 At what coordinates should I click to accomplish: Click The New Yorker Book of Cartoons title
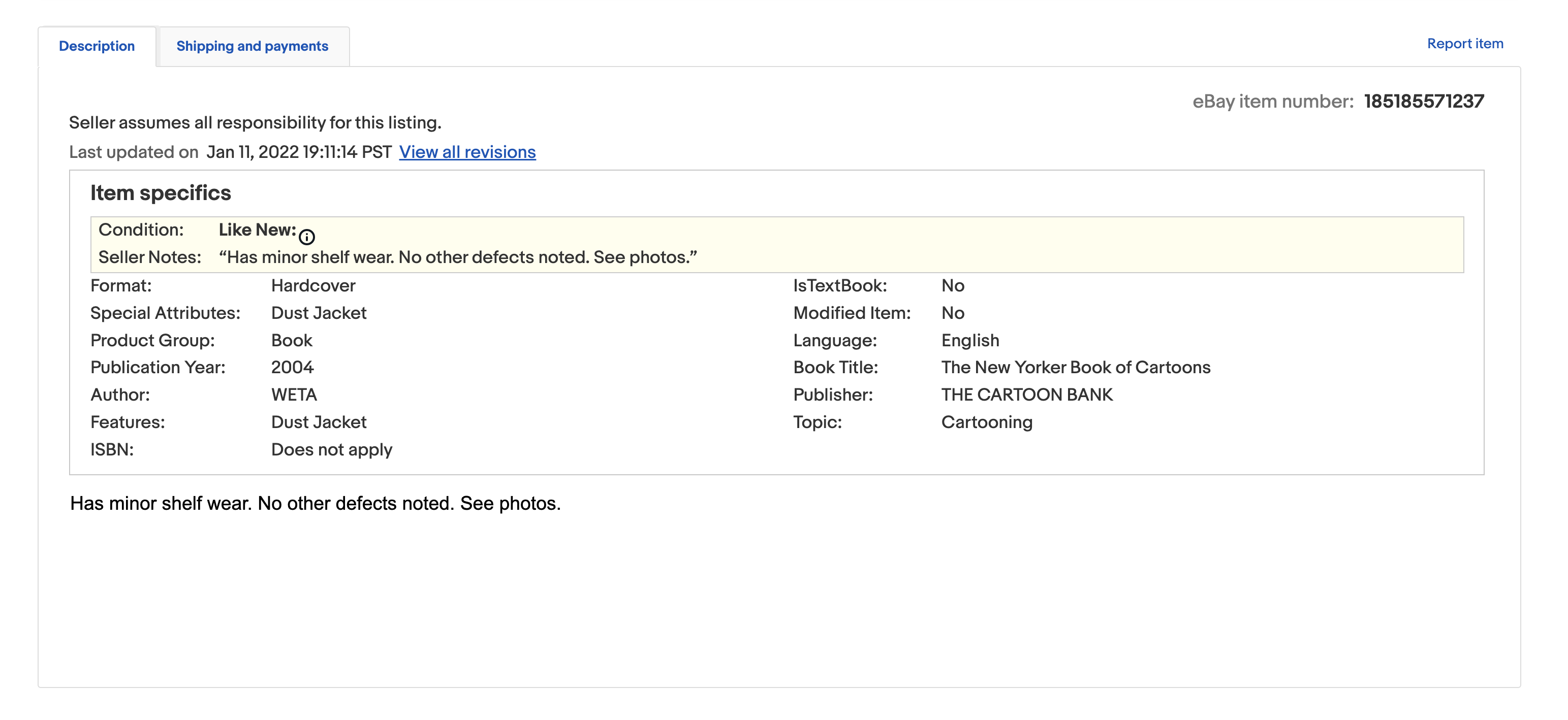(1076, 367)
